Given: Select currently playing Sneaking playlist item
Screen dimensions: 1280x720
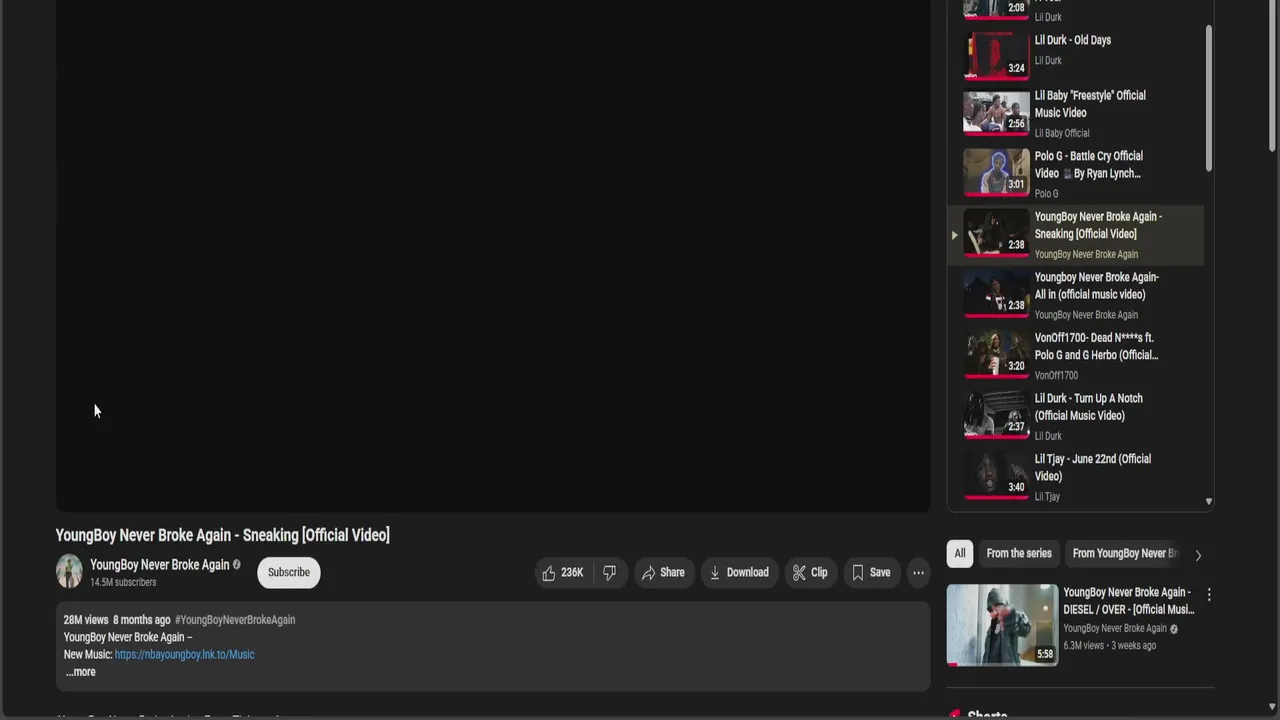Looking at the screenshot, I should click(1076, 235).
